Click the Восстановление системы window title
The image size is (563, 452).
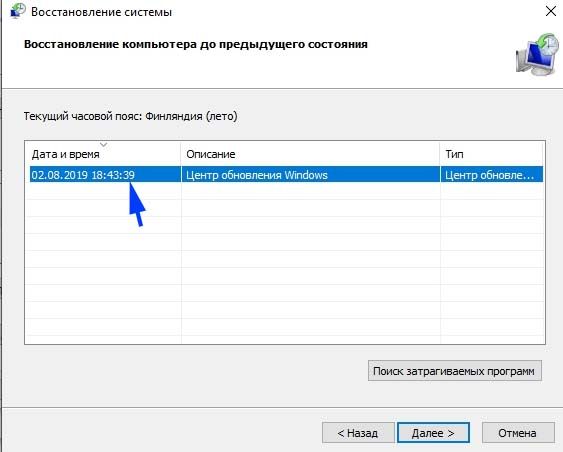pos(101,12)
